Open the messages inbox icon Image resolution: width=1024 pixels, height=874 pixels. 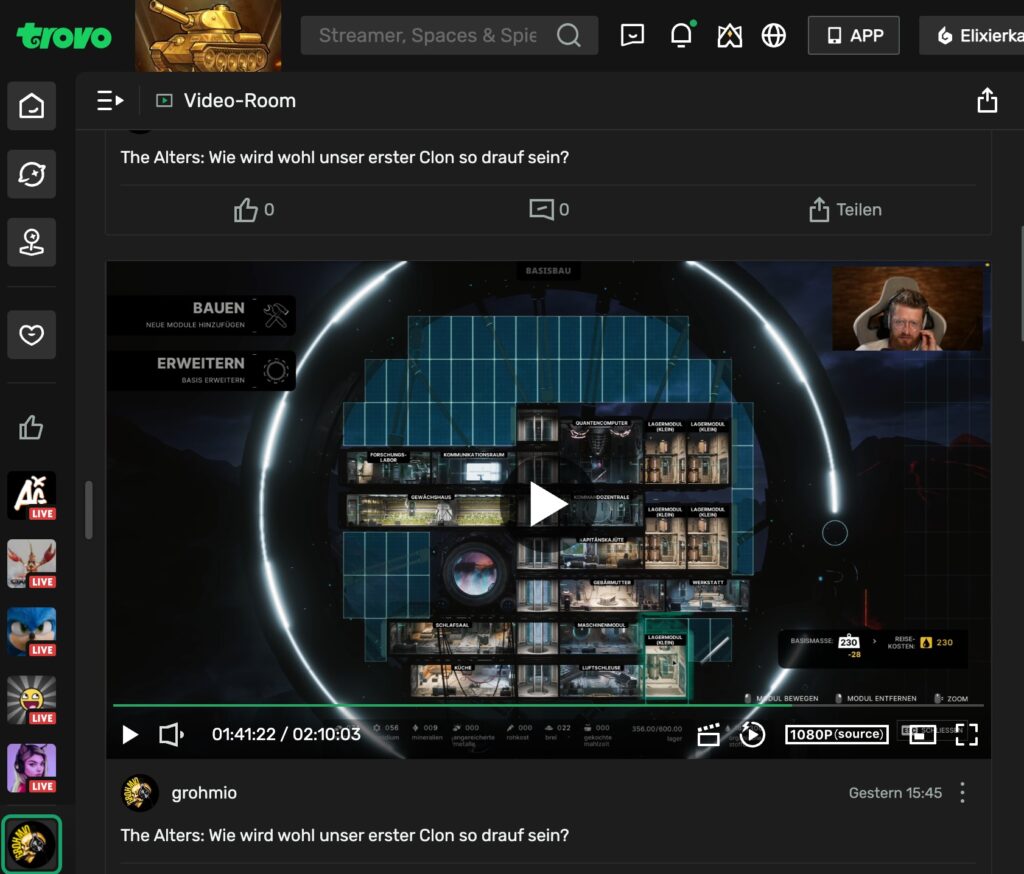pyautogui.click(x=632, y=35)
